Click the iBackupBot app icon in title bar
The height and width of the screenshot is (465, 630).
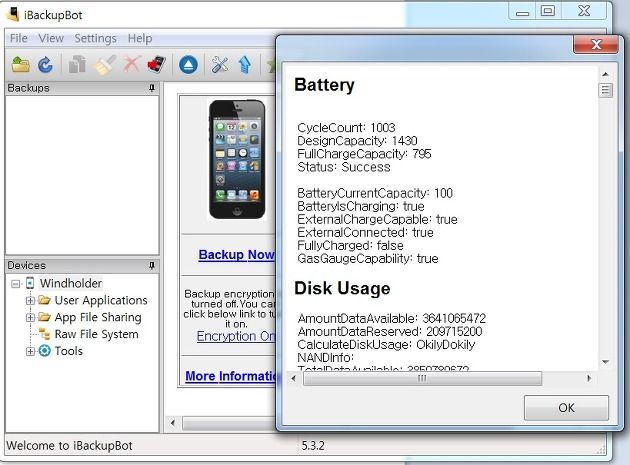click(x=13, y=14)
